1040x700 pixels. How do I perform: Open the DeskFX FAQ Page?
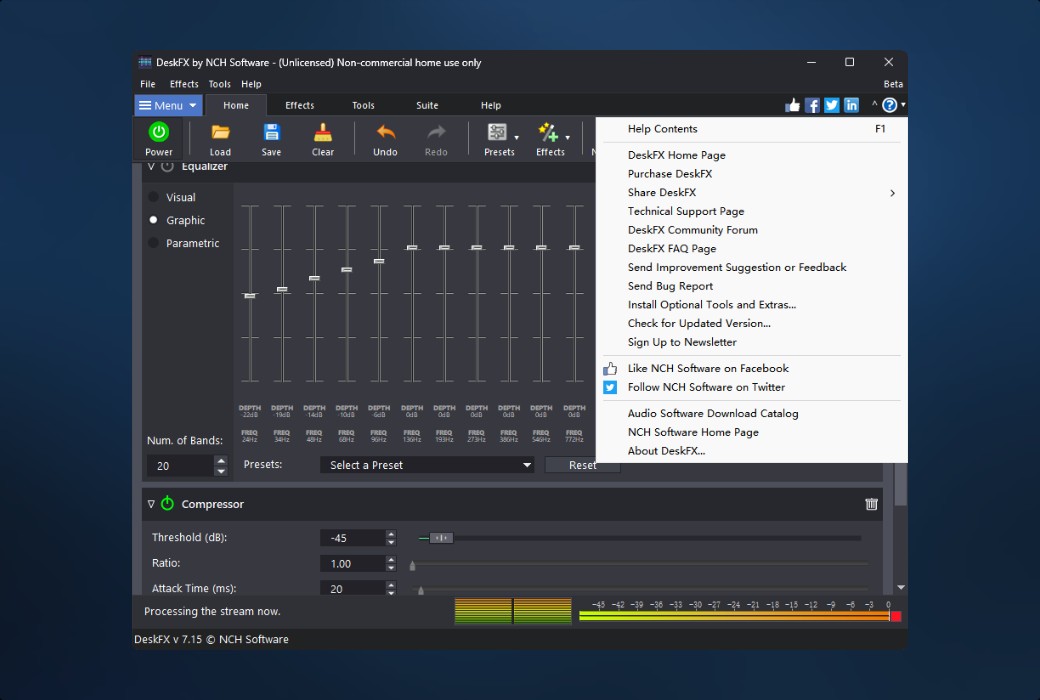pyautogui.click(x=670, y=248)
